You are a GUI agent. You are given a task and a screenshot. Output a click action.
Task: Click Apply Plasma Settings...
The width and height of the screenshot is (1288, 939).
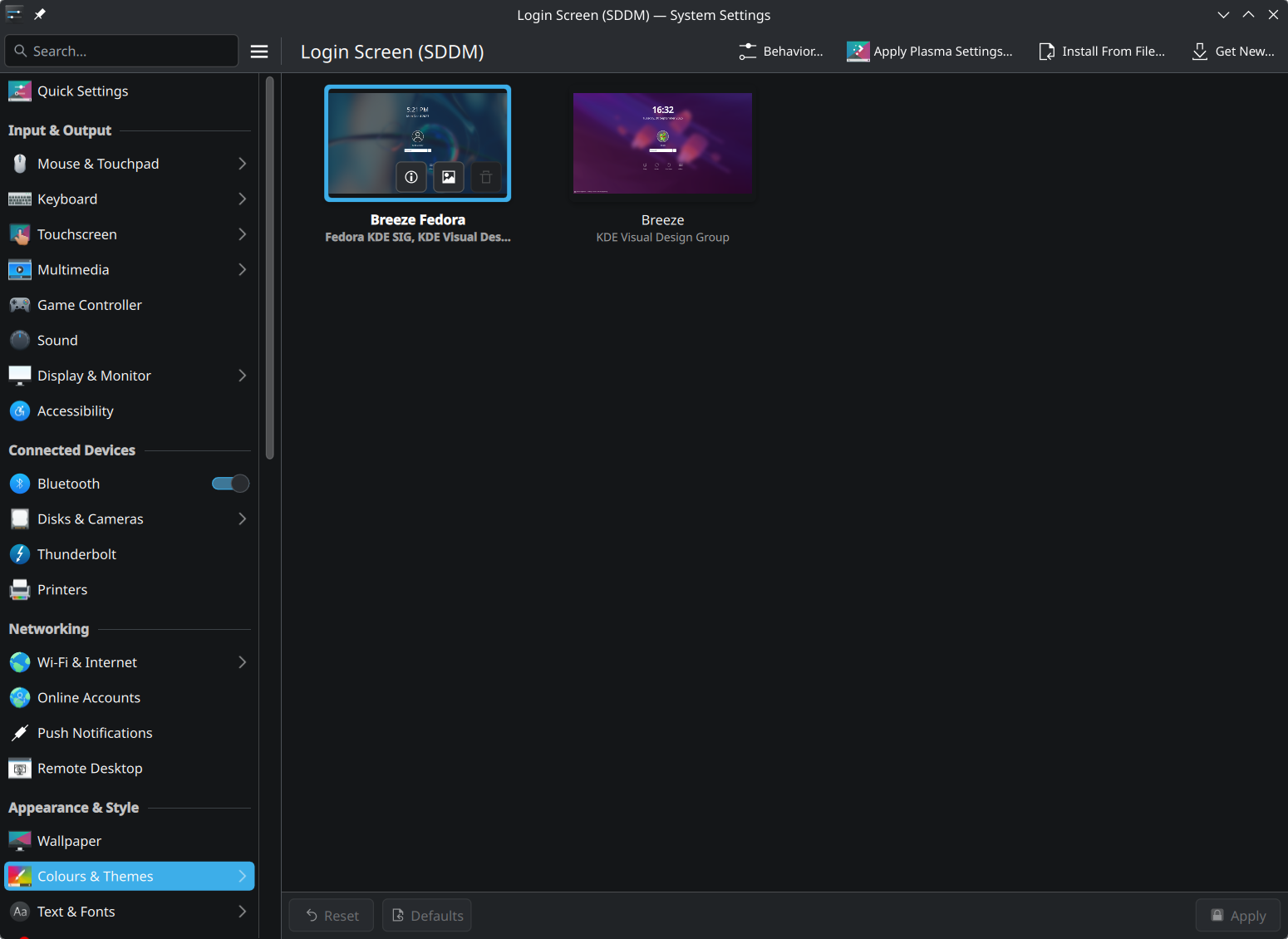[x=930, y=52]
